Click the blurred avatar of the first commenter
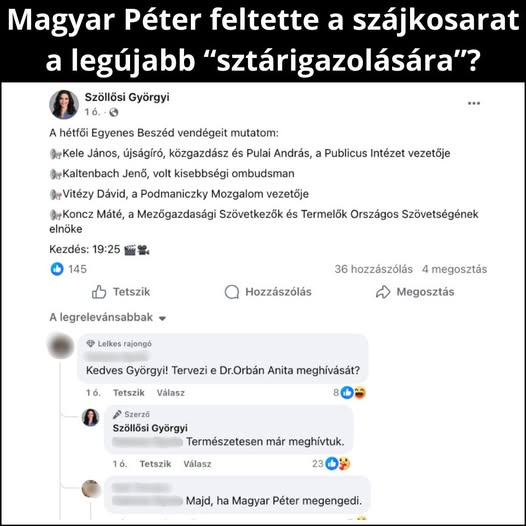The width and height of the screenshot is (526, 526). pos(61,346)
